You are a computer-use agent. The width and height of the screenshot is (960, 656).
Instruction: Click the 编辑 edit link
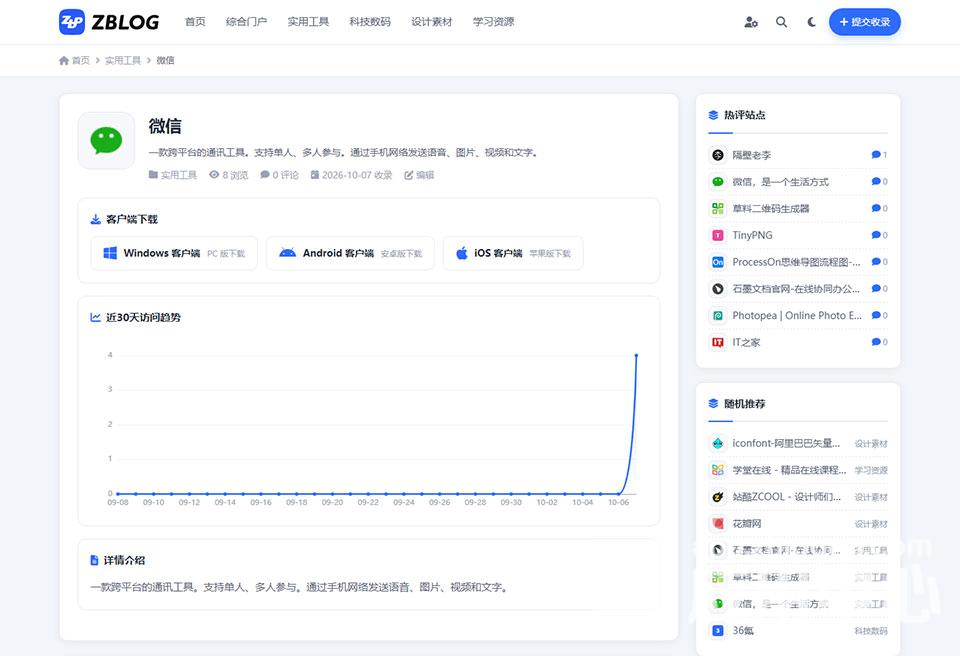pyautogui.click(x=419, y=175)
